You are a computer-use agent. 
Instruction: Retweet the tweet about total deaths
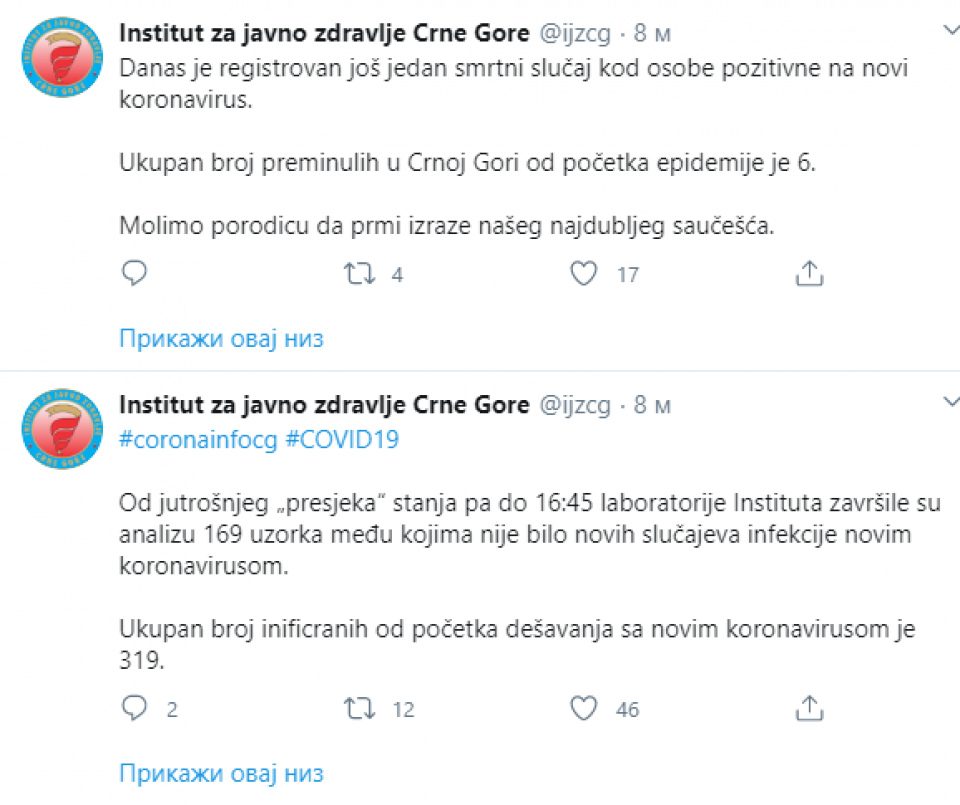coord(357,273)
